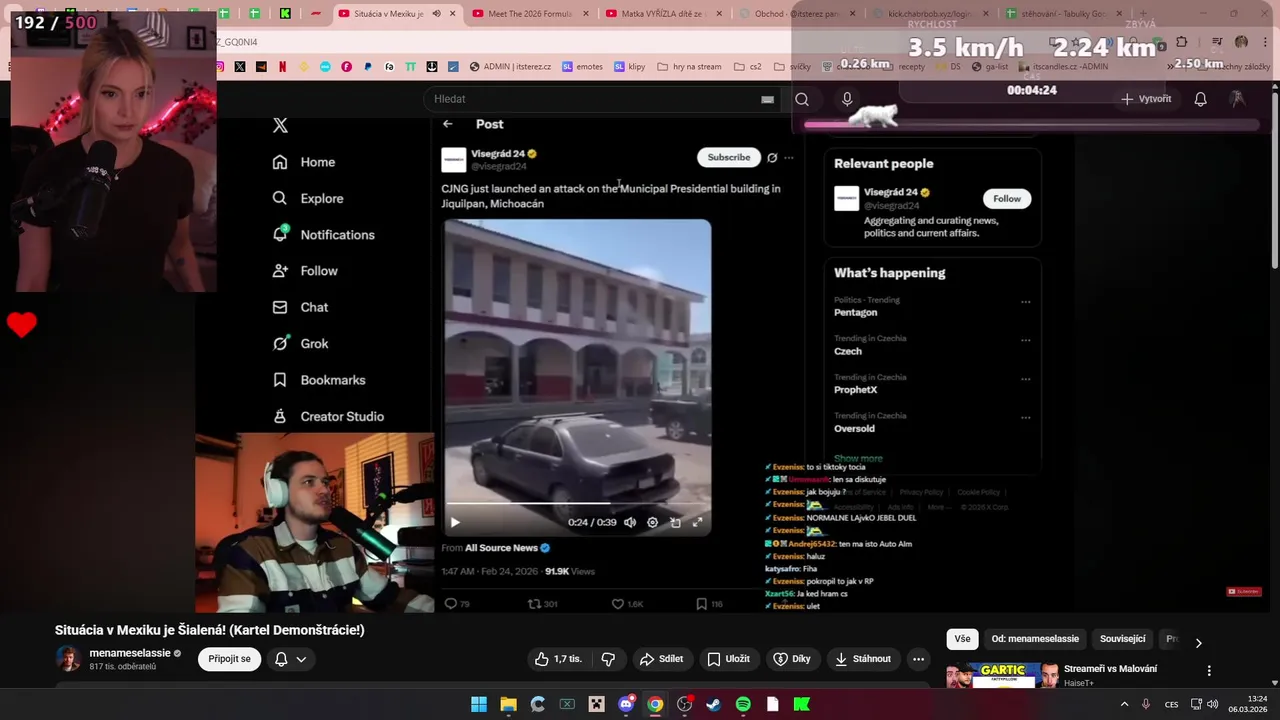Expand the channel notification bell dropdown
The image size is (1280, 720).
click(290, 659)
